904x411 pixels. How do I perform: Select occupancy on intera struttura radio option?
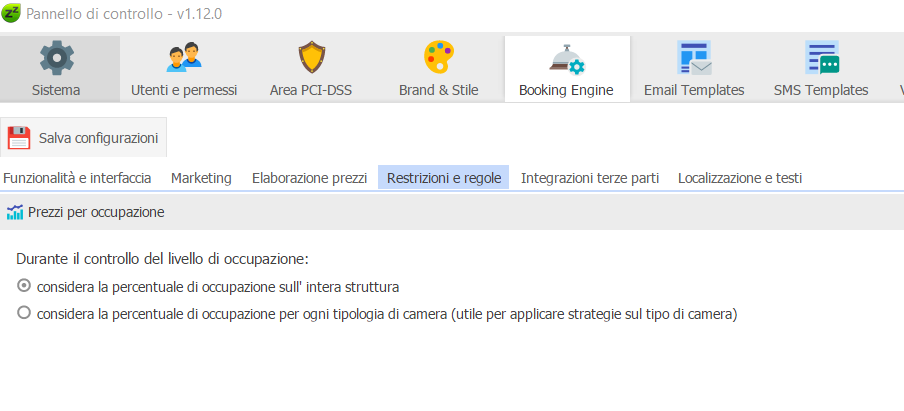coord(24,285)
